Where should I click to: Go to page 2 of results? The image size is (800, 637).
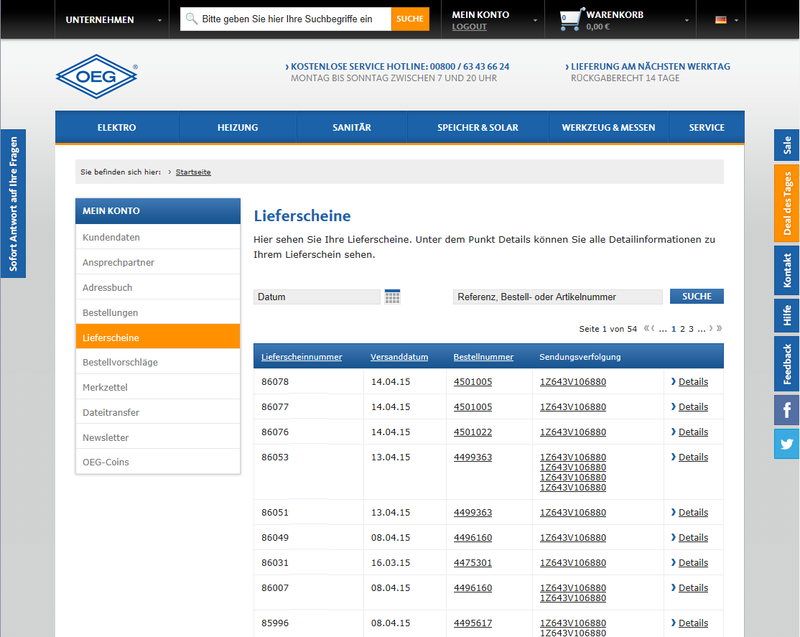click(x=682, y=328)
